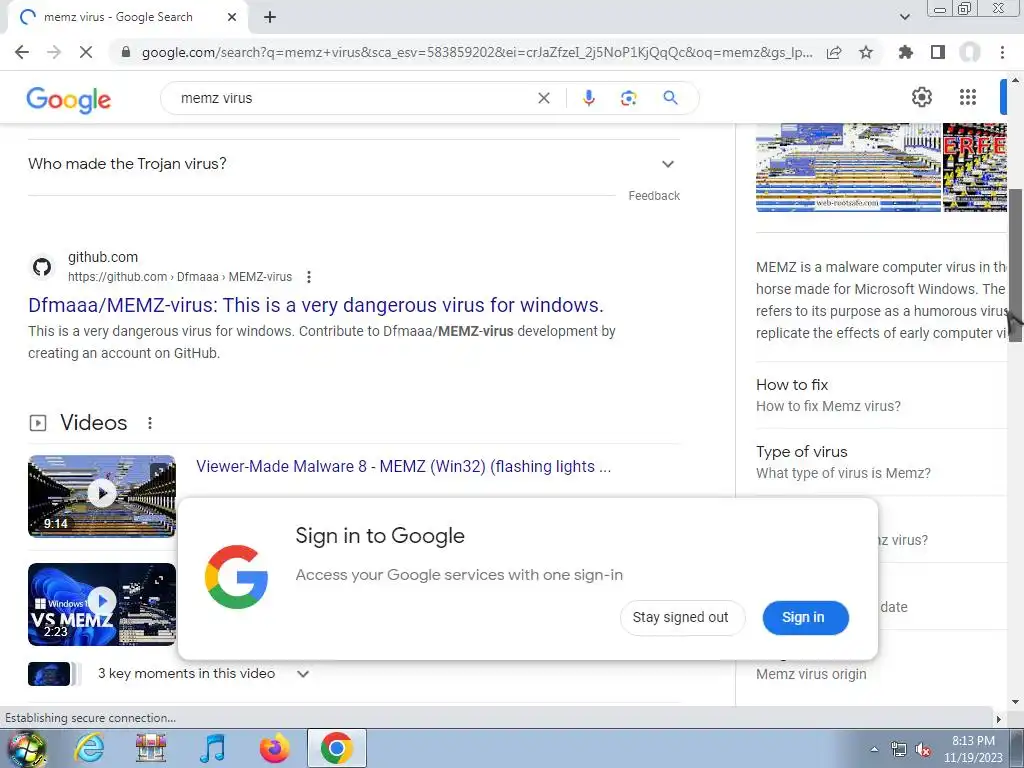Image resolution: width=1024 pixels, height=768 pixels.
Task: Open github.com result options menu
Action: tap(309, 277)
